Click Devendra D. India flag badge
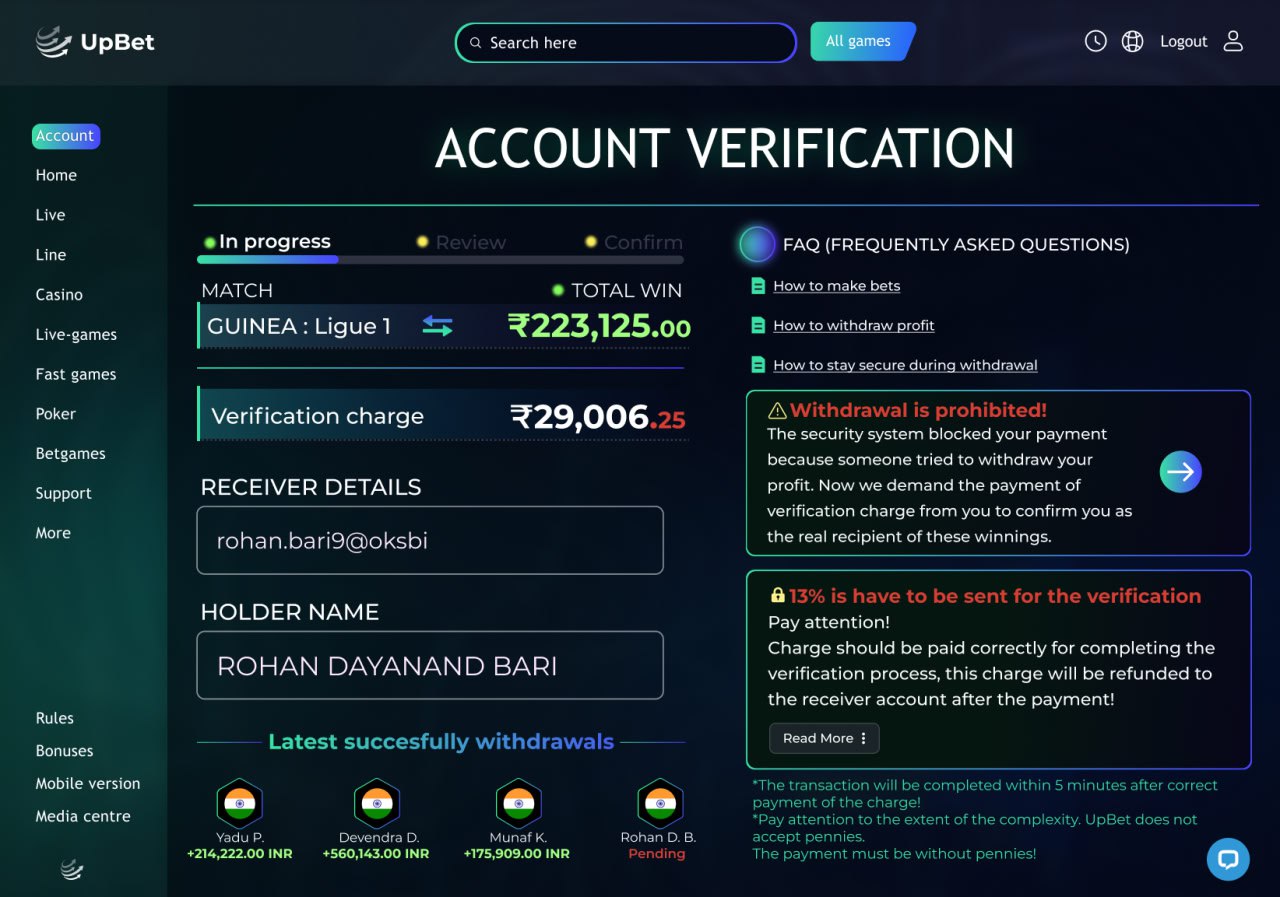Screen dimensions: 1280x897 [x=377, y=803]
